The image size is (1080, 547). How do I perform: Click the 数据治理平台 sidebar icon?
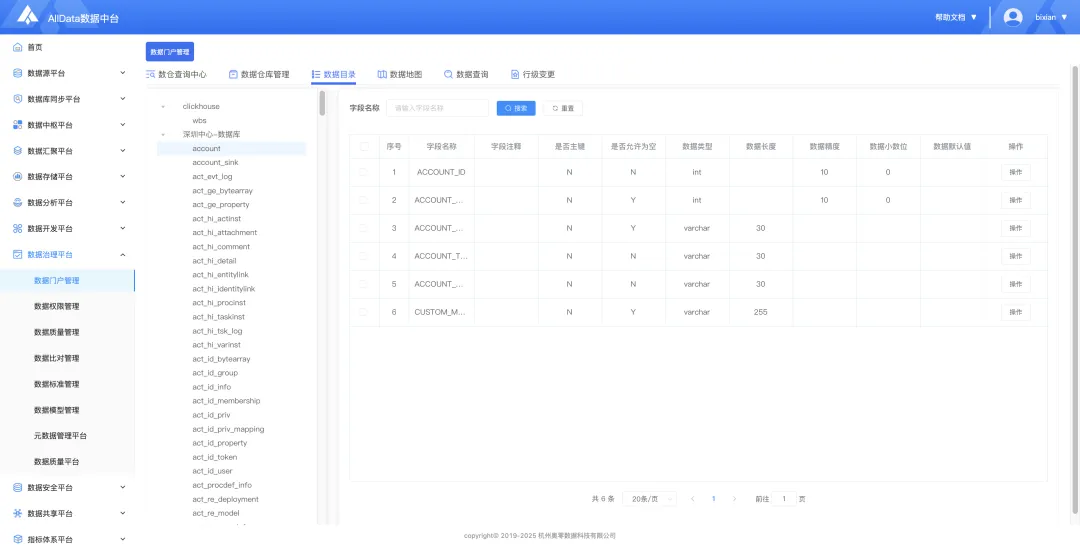pyautogui.click(x=18, y=254)
